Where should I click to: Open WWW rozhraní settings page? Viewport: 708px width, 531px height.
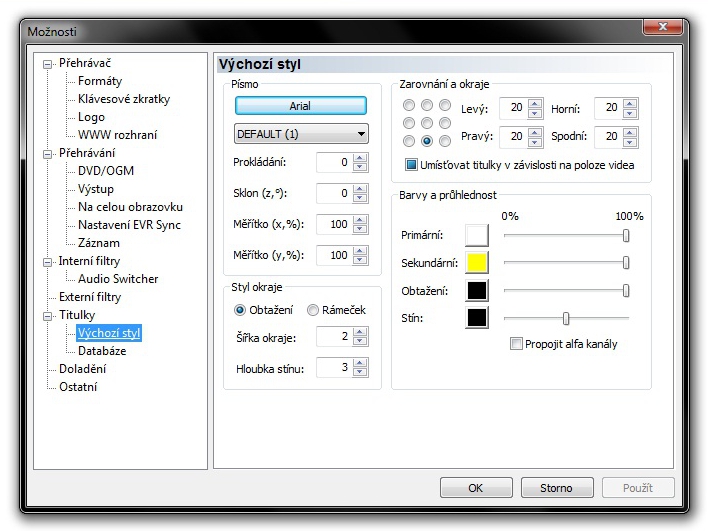tap(117, 135)
